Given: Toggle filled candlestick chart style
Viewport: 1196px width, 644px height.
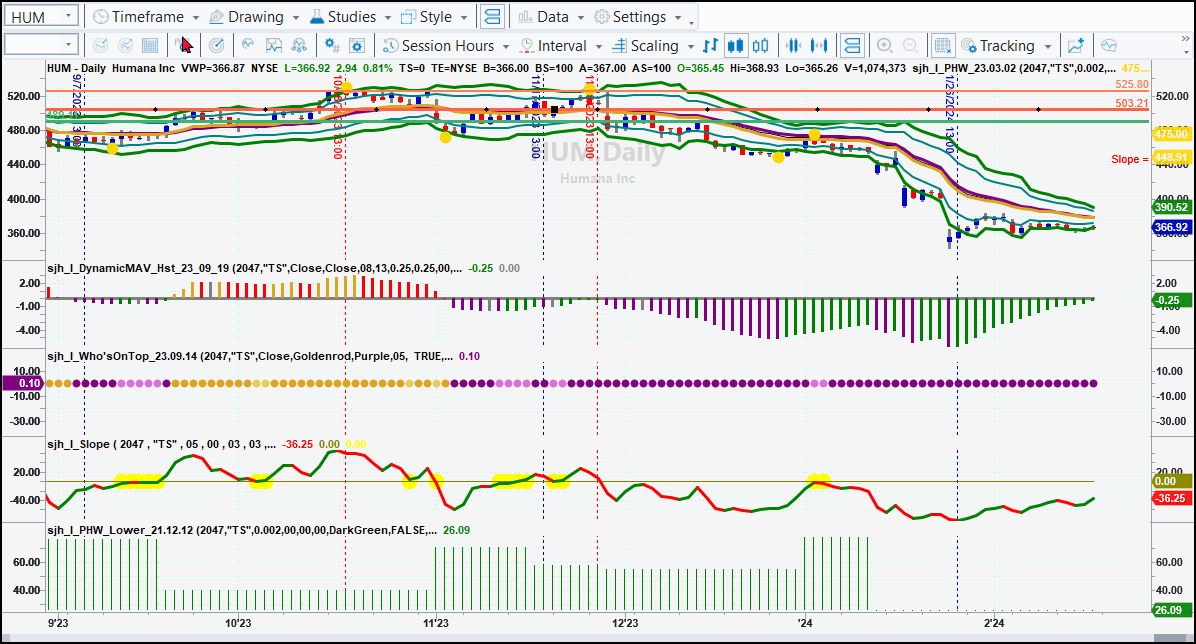Looking at the screenshot, I should 735,46.
